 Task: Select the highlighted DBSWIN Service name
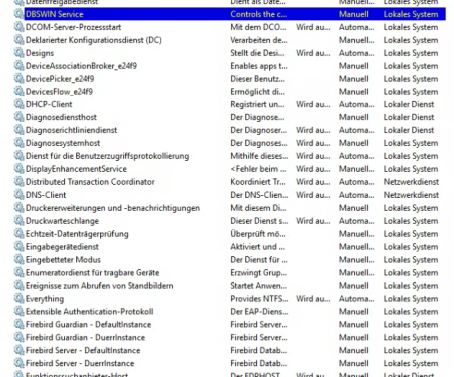coord(54,14)
